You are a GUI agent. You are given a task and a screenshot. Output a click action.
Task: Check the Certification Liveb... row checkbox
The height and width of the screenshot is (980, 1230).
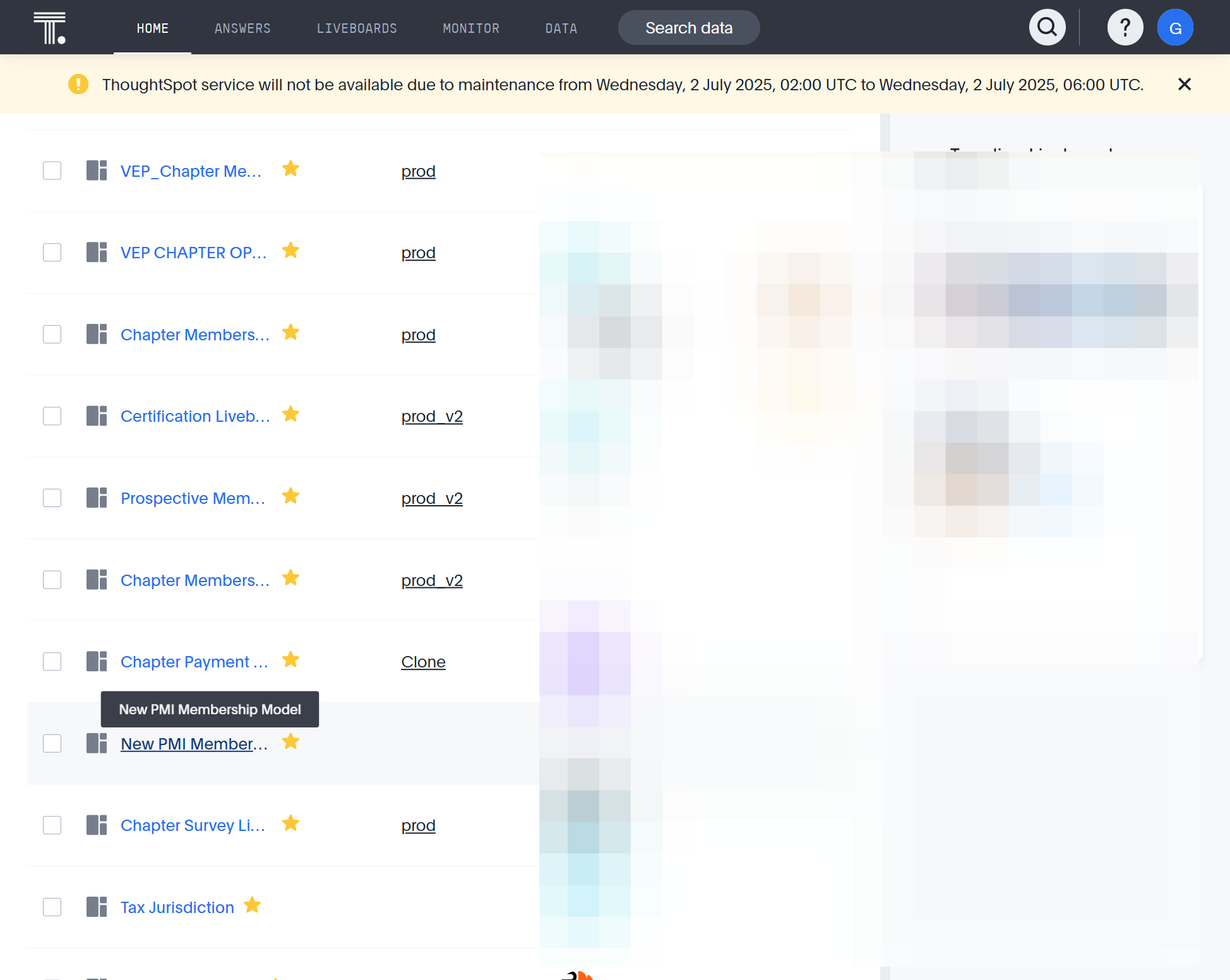pyautogui.click(x=52, y=416)
